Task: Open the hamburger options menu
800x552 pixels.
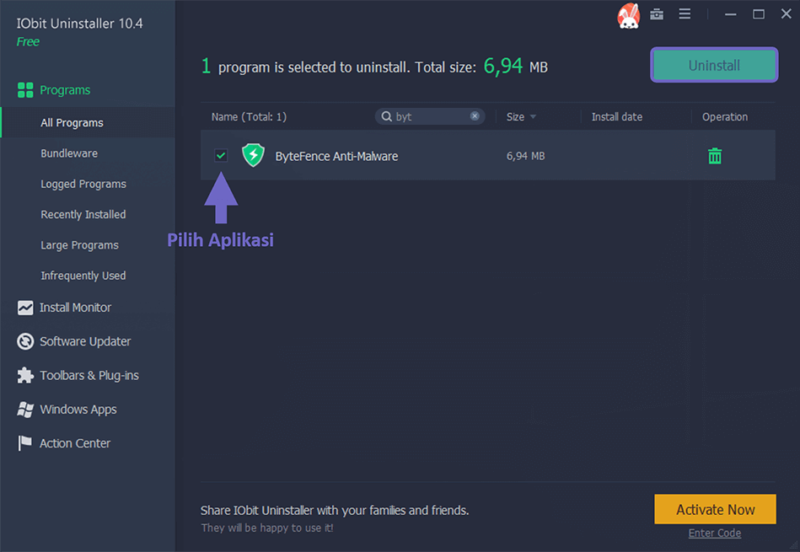Action: [685, 14]
